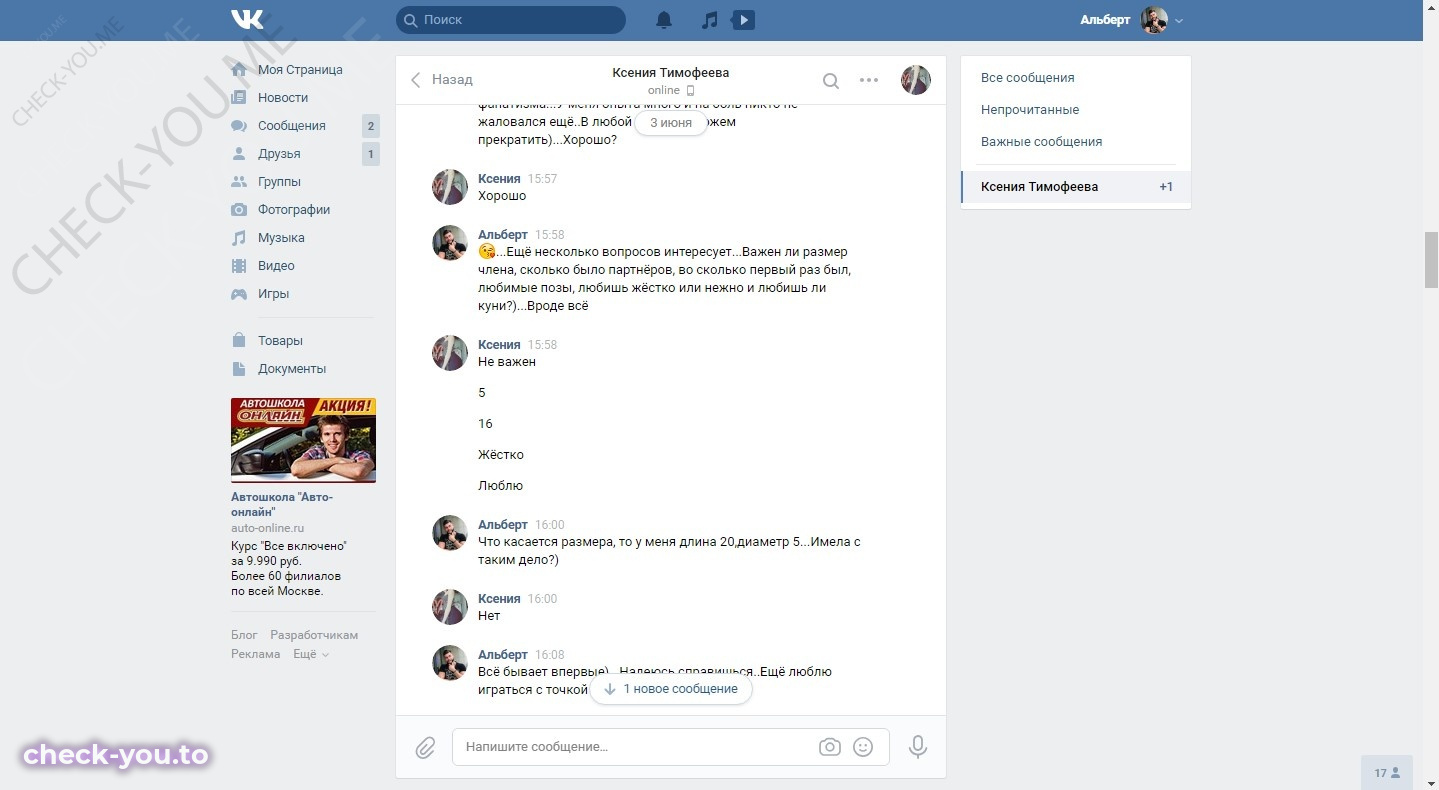Click the page vertical scrollbar thumb
Screen dimensions: 1439x790
[x=1431, y=260]
